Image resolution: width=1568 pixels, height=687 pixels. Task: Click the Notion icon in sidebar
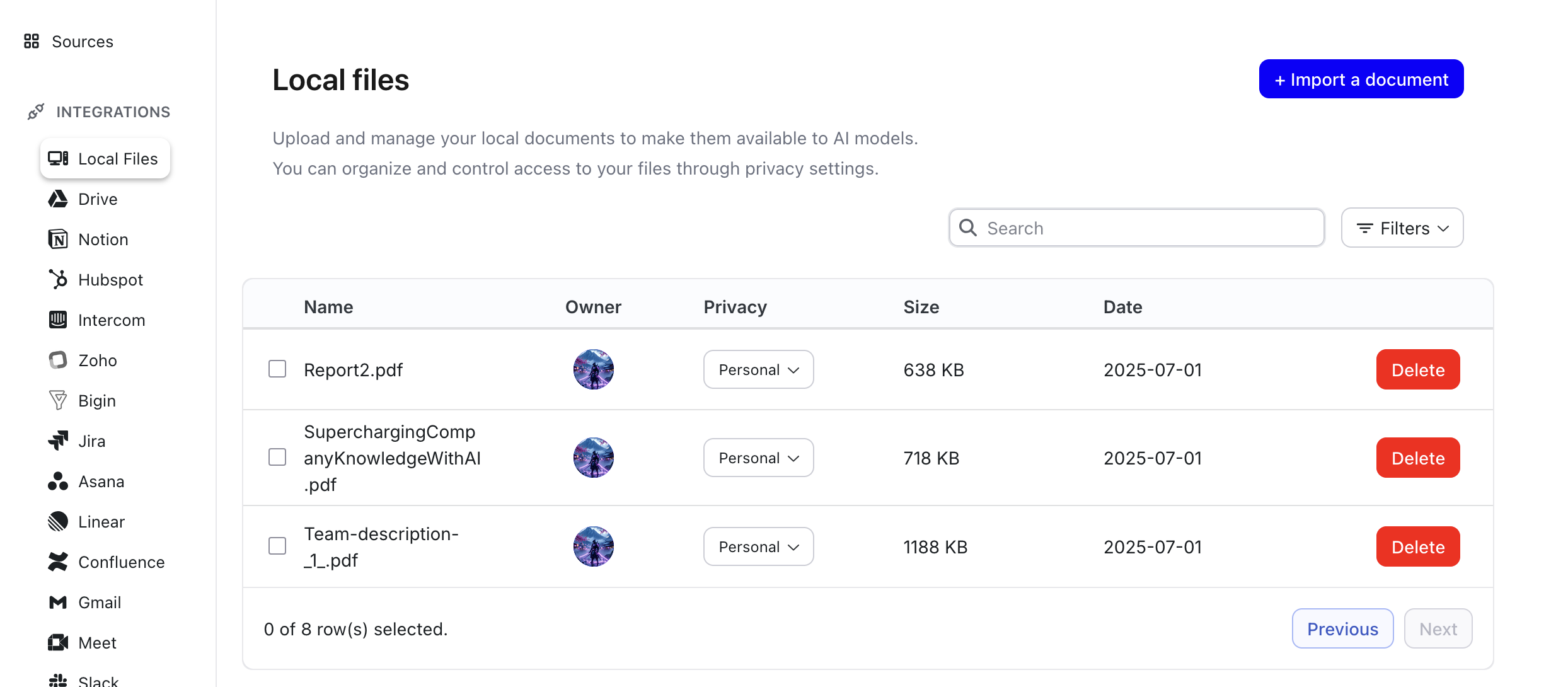58,240
